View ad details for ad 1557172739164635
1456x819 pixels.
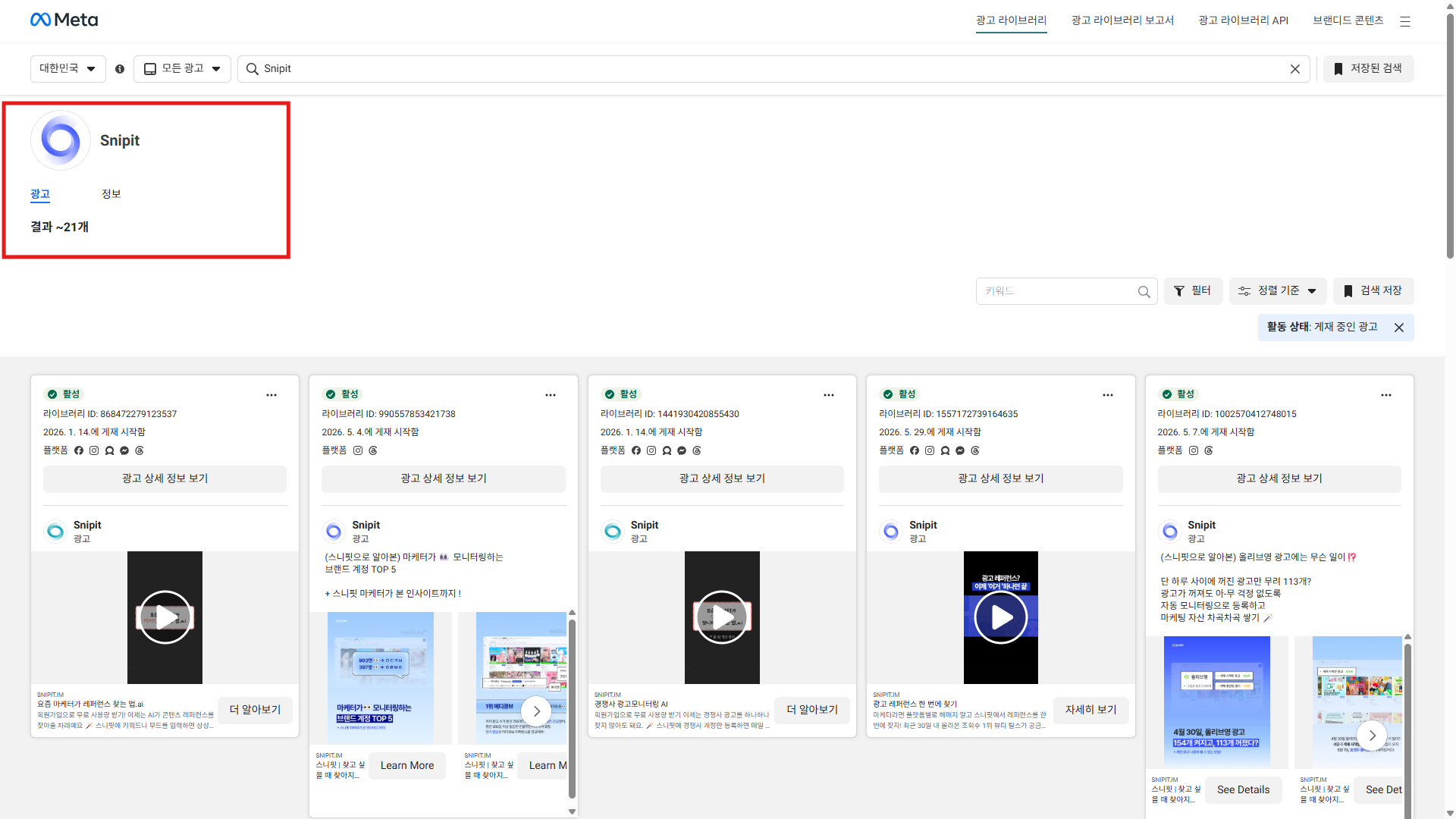(1001, 479)
